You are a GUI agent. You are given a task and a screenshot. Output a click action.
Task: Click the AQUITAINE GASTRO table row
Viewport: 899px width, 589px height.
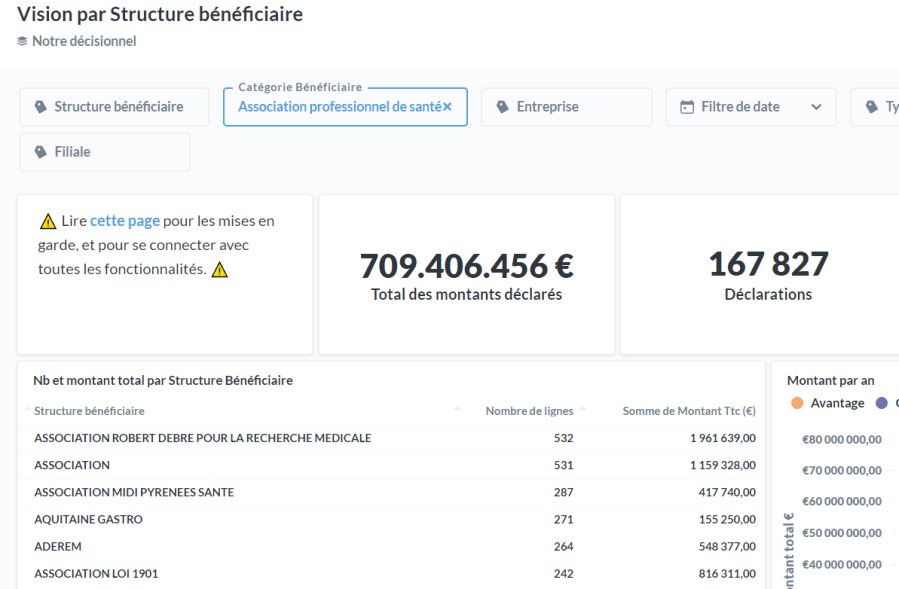point(88,519)
